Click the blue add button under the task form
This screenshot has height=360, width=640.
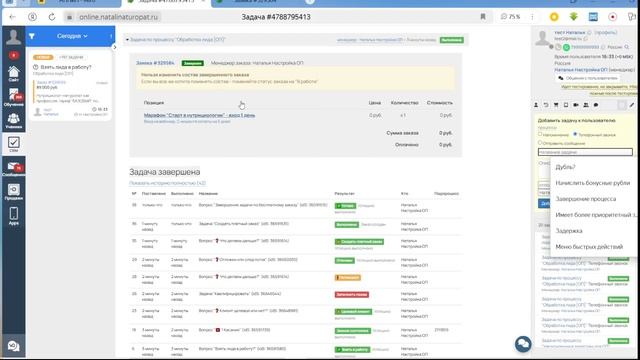click(x=544, y=203)
